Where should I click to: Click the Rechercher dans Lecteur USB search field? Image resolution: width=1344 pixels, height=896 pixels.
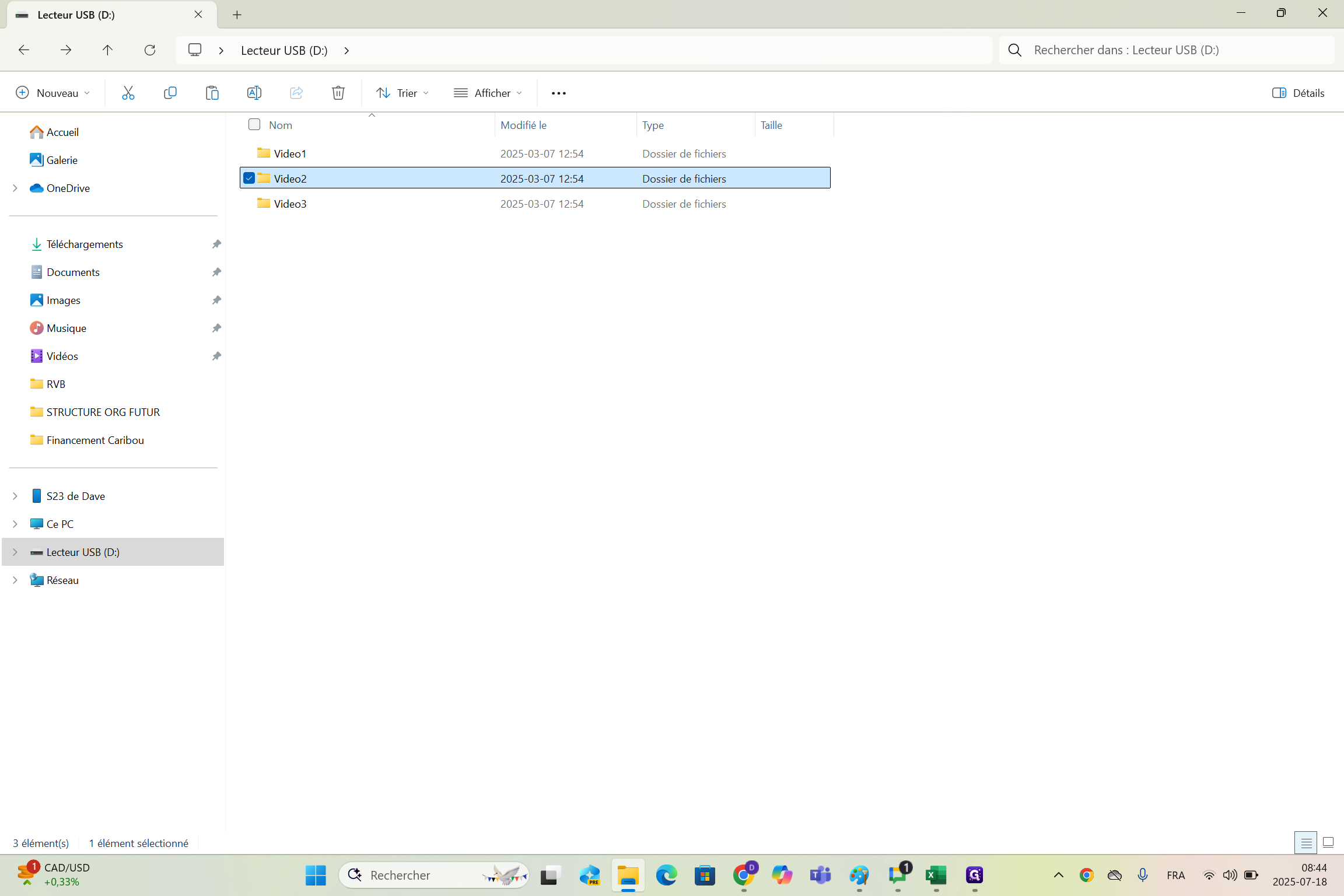click(1167, 50)
